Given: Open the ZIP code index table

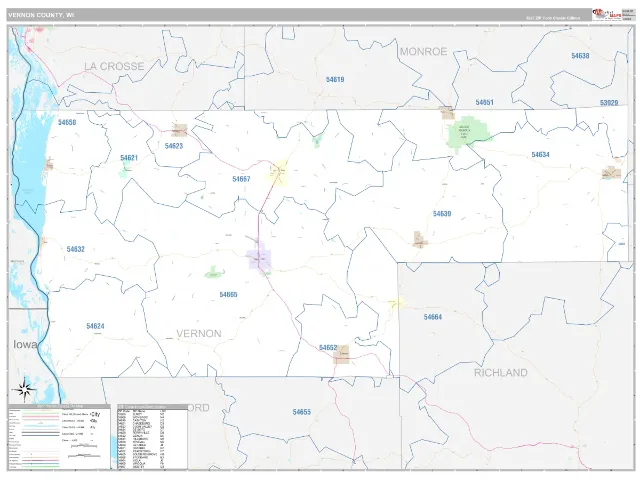Looking at the screenshot, I should (152, 437).
